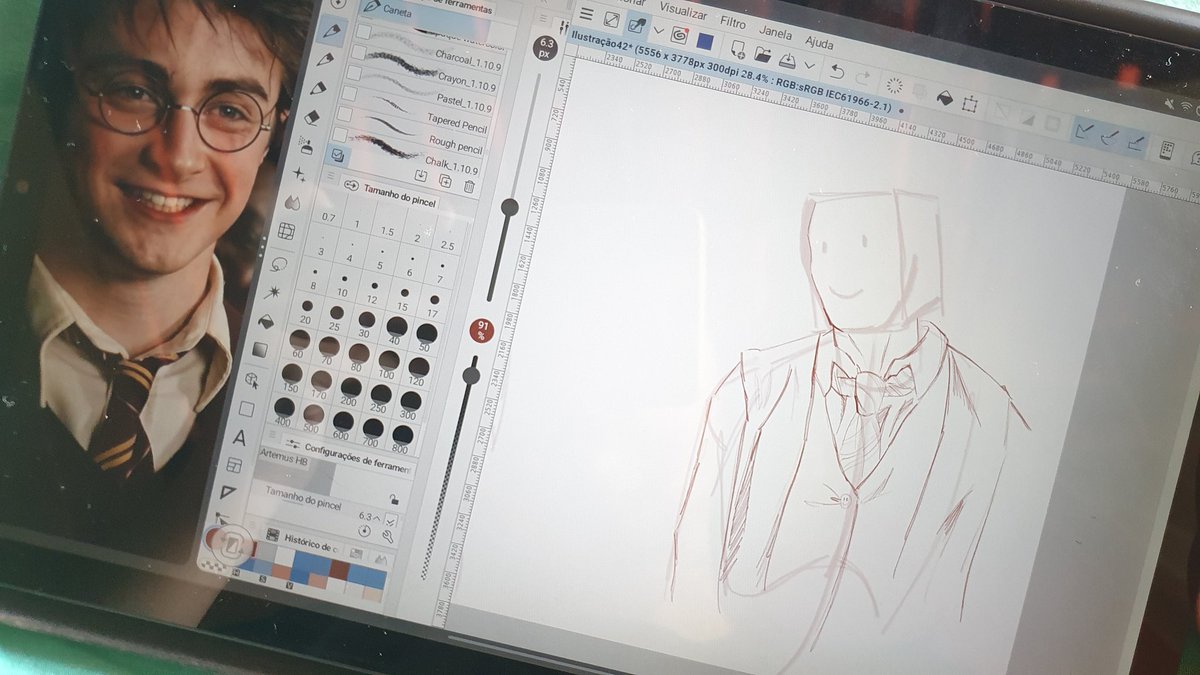Open the Visualizar menu
Screen dimensions: 1200x675
[x=683, y=13]
